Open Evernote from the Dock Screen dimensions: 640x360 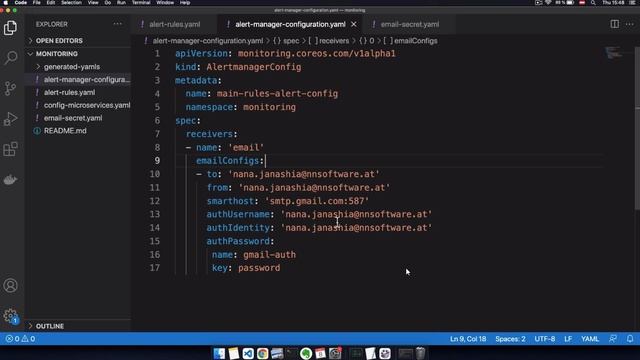coord(306,353)
